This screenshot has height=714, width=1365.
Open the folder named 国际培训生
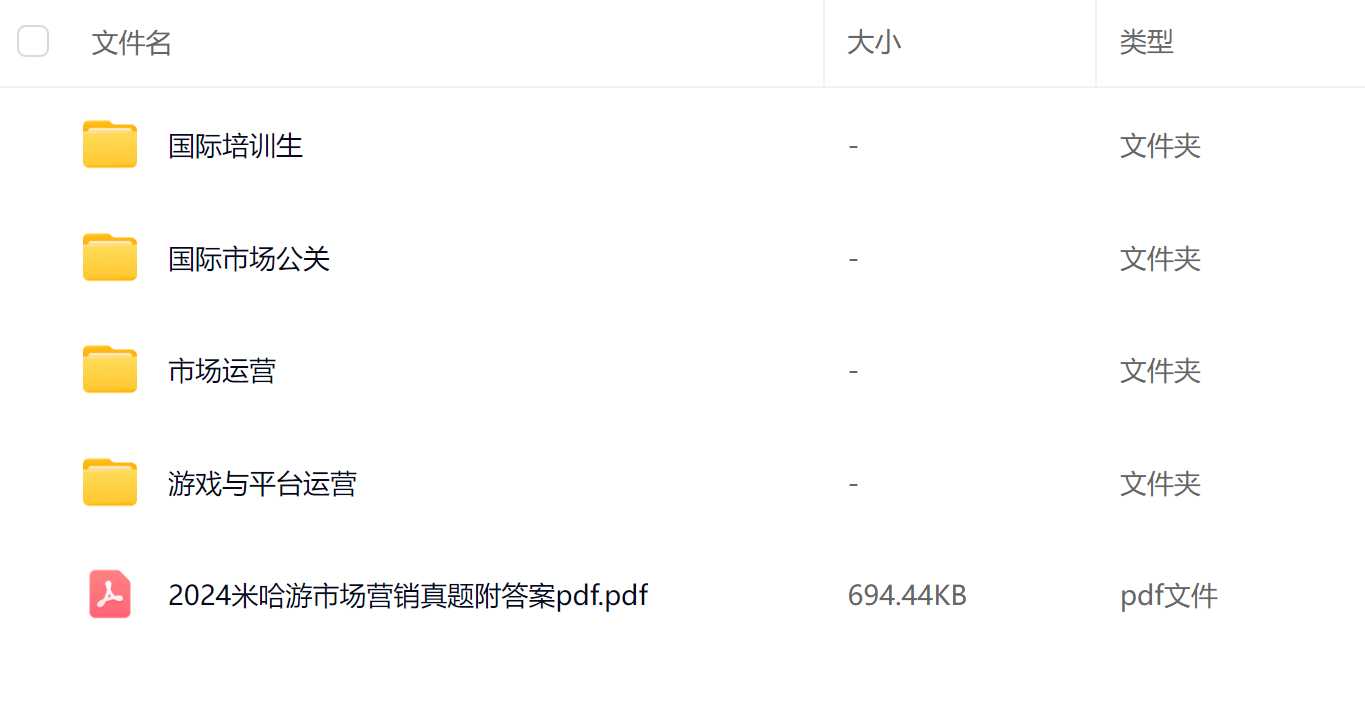click(236, 146)
